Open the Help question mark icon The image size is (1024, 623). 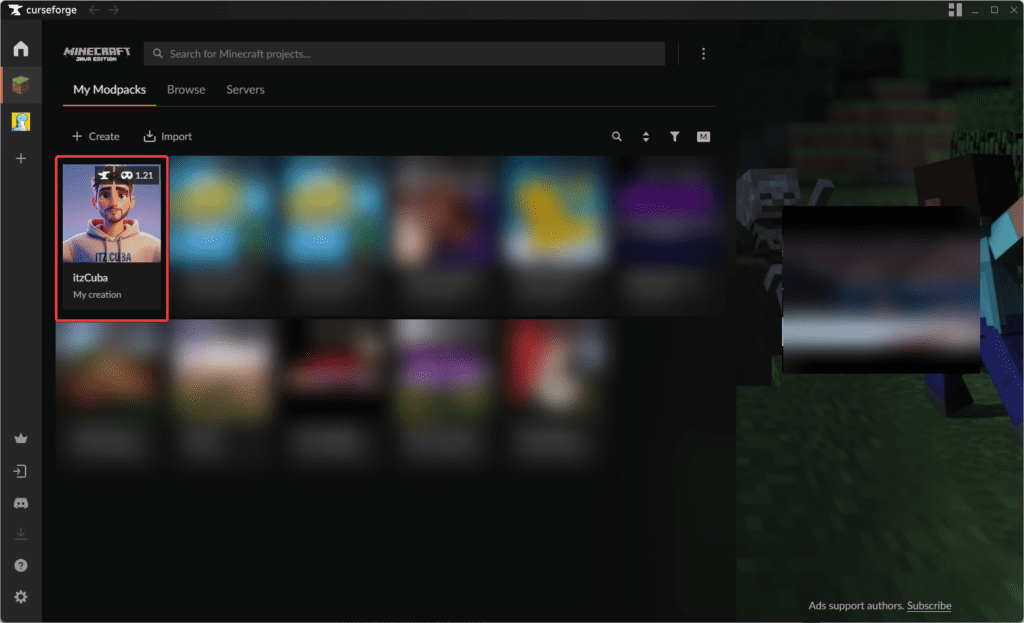coord(20,565)
